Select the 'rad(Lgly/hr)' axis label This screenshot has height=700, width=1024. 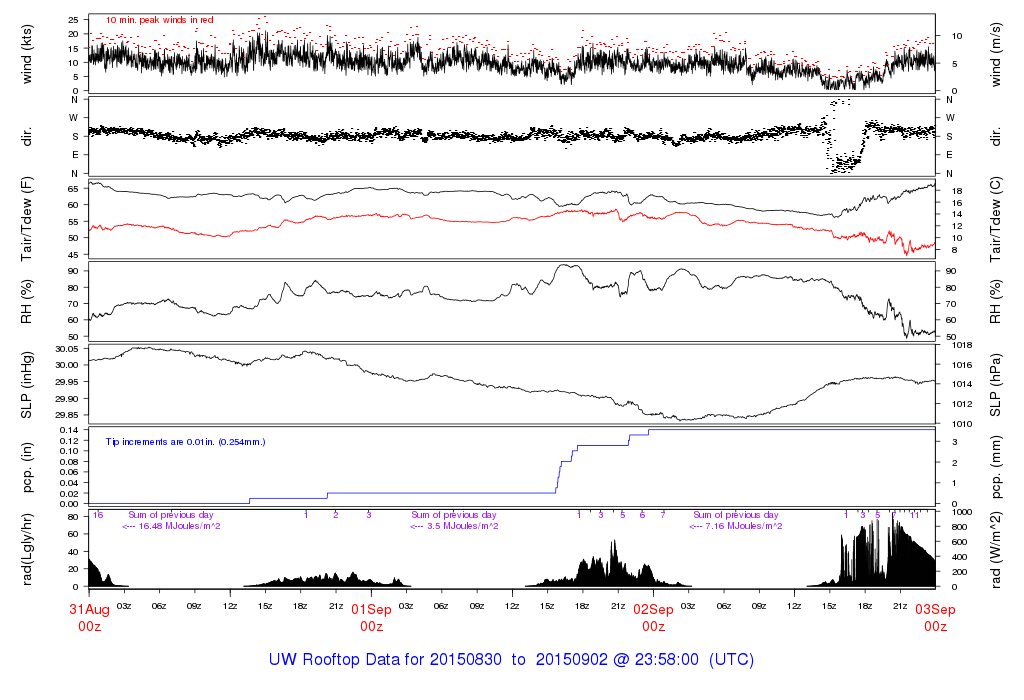coord(27,550)
